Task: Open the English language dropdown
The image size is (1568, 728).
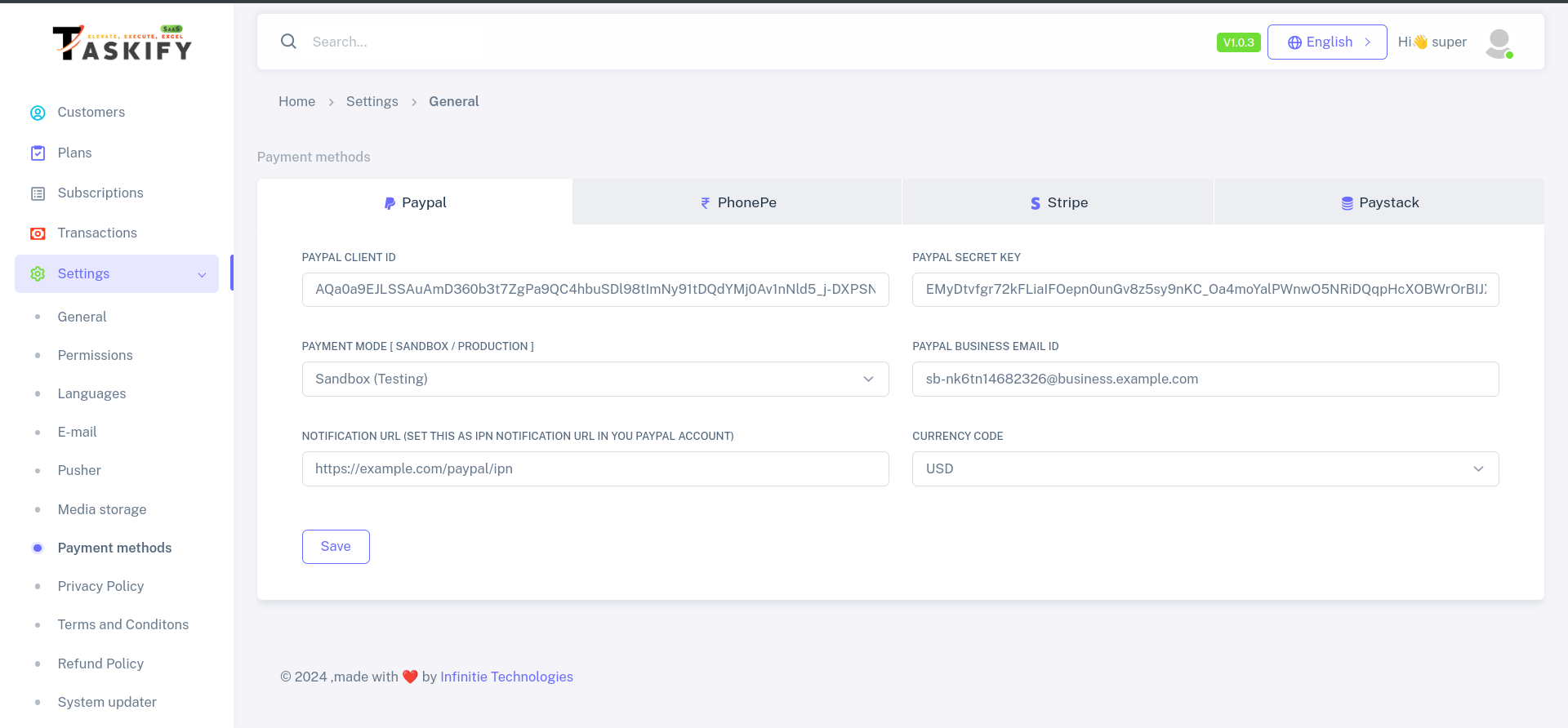Action: 1327,42
